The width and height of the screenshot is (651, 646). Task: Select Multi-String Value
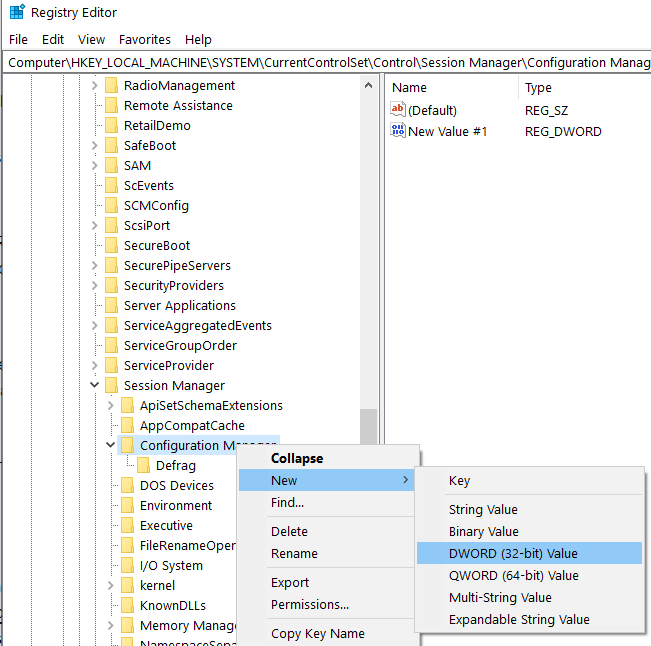[529, 597]
